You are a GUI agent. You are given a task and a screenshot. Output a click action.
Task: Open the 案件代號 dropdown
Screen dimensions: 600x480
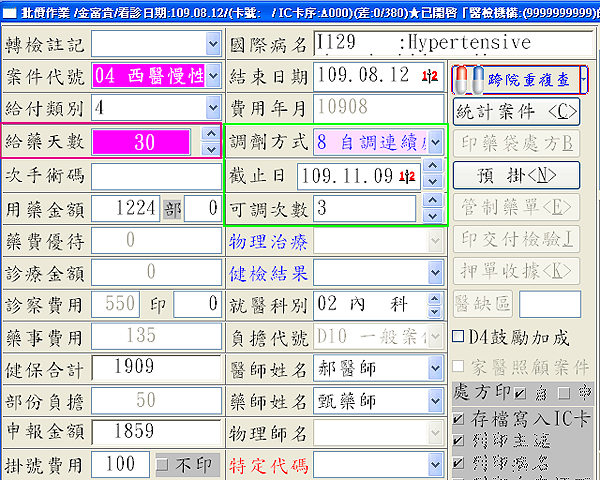click(x=212, y=76)
